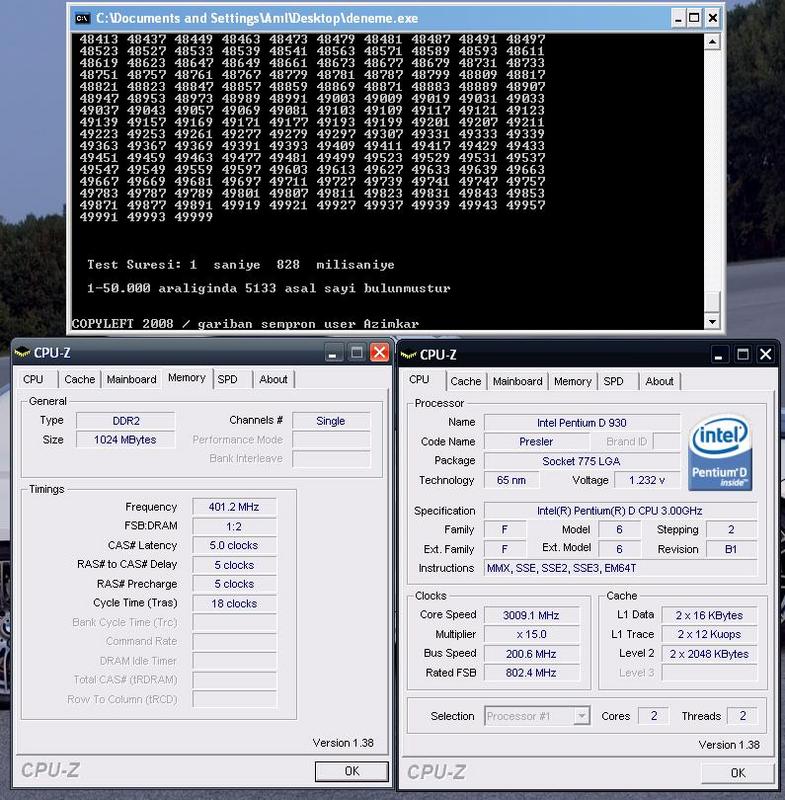Click the CPU specification field
Viewport: 785px width, 800px height.
[620, 511]
